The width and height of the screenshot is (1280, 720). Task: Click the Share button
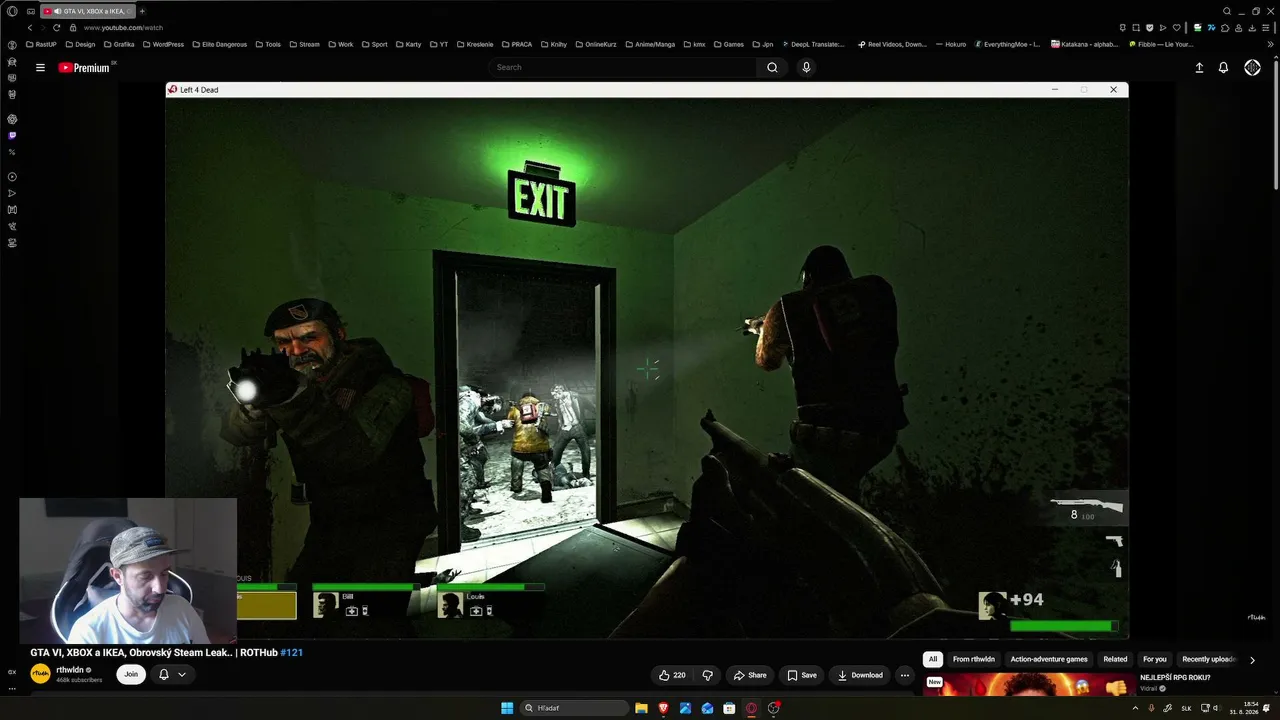(x=750, y=675)
